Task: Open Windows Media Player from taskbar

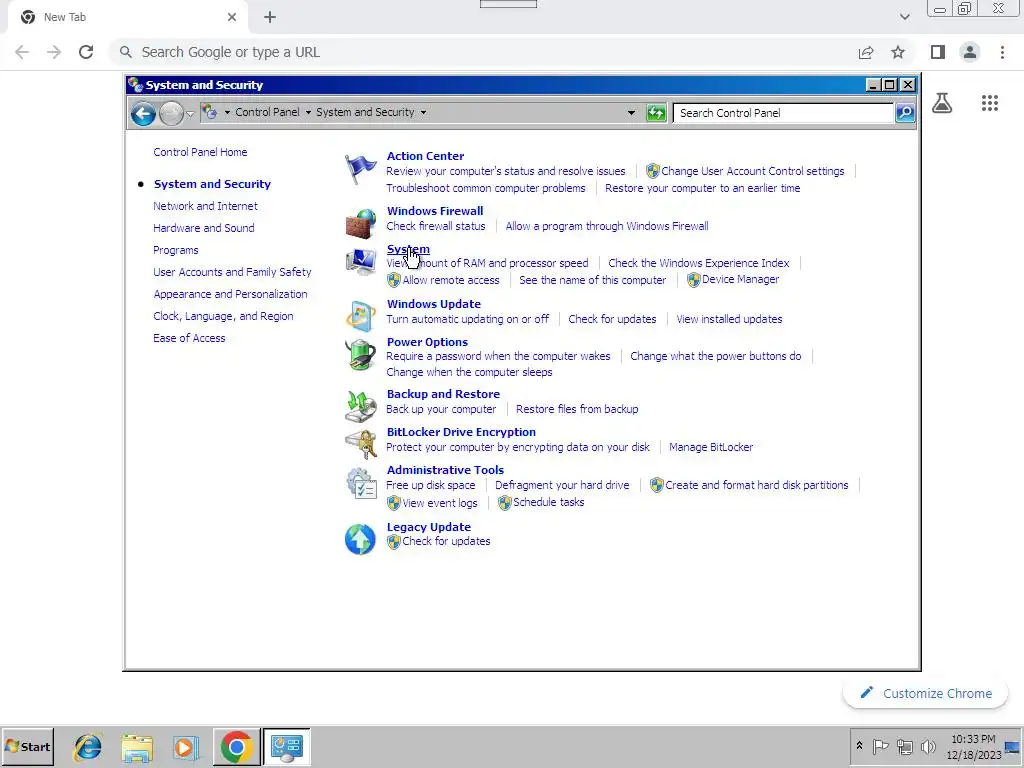Action: pos(186,746)
